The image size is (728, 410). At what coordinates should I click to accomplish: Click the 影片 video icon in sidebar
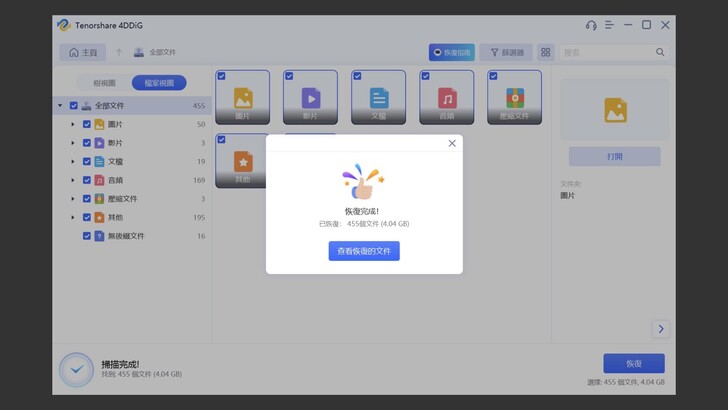click(99, 143)
